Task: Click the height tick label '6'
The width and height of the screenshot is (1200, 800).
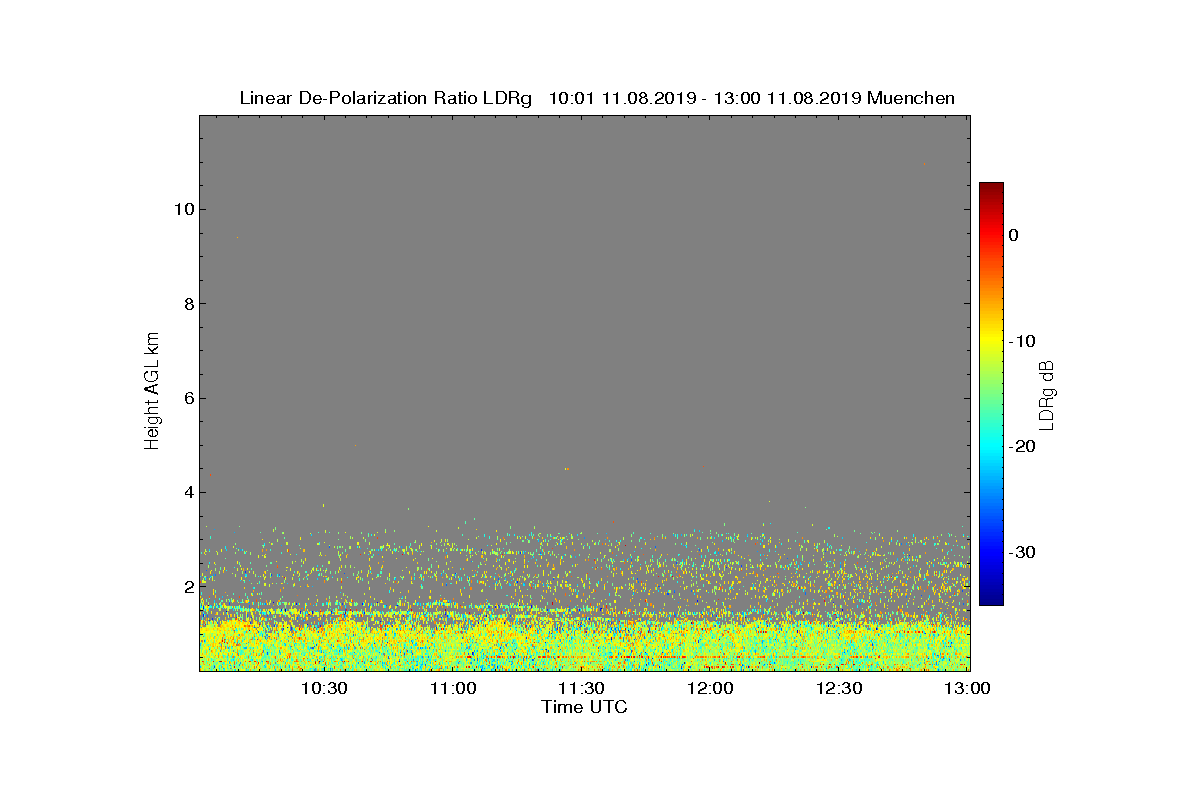Action: pos(187,398)
